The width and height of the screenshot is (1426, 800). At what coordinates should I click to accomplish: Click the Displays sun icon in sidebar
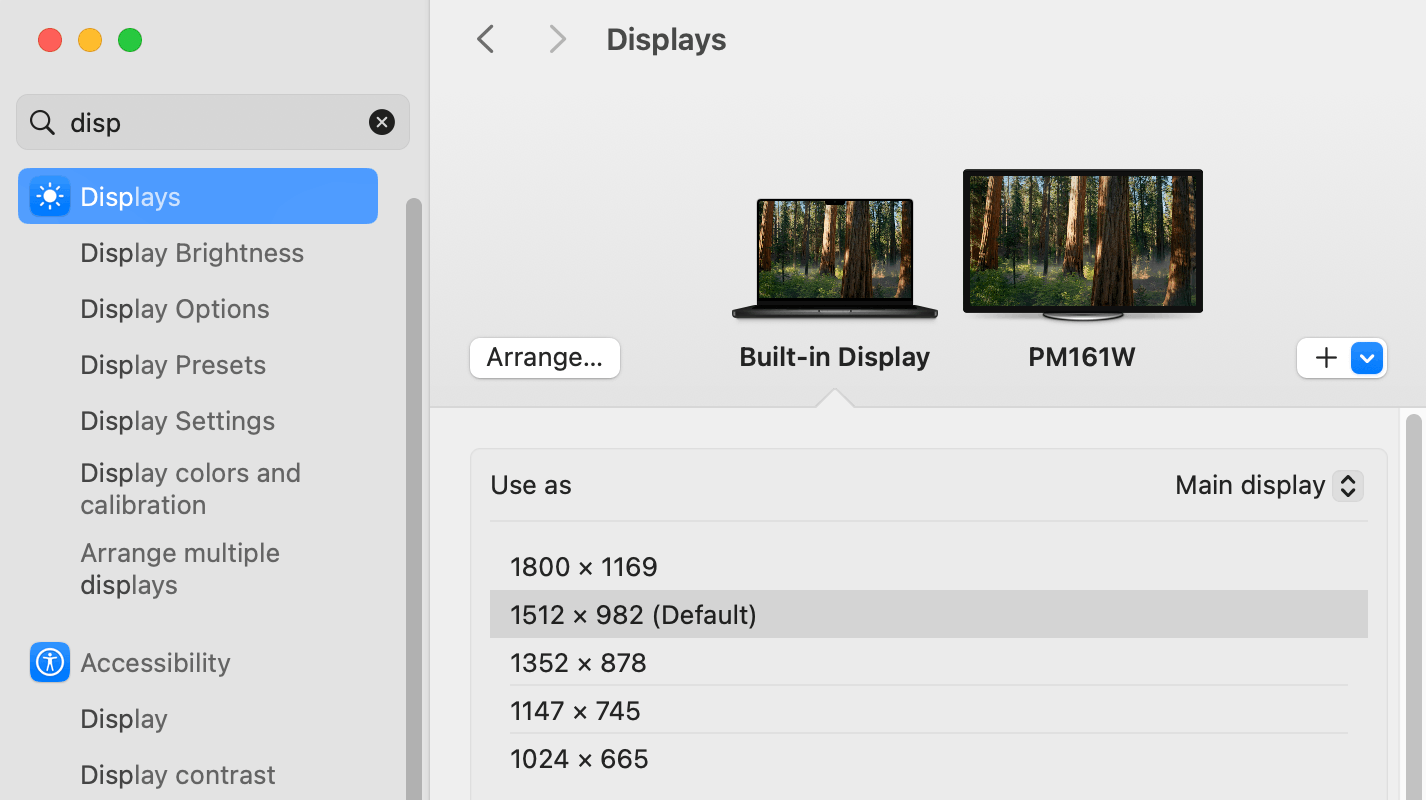tap(50, 196)
